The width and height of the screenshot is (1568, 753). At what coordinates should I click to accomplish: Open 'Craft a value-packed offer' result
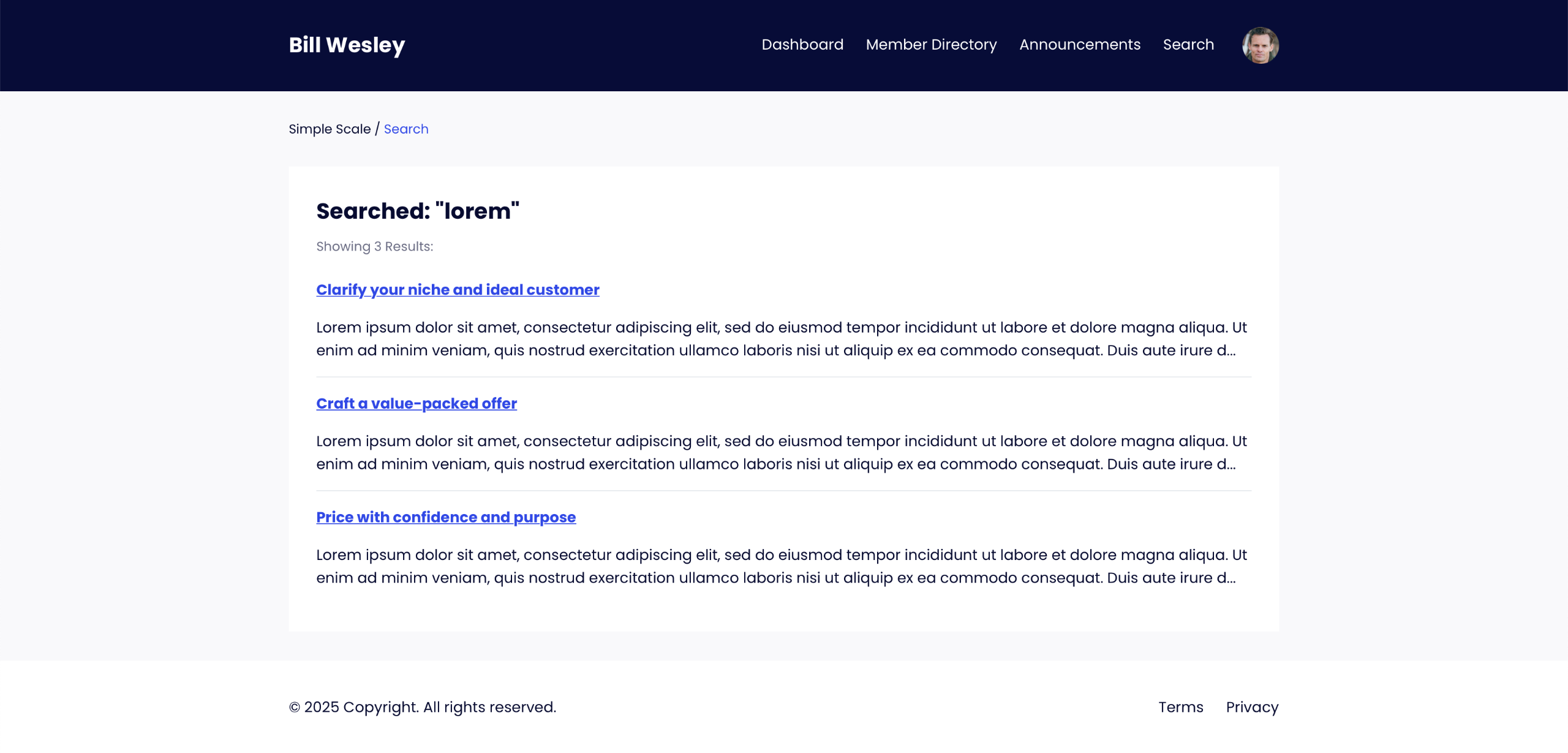point(416,404)
